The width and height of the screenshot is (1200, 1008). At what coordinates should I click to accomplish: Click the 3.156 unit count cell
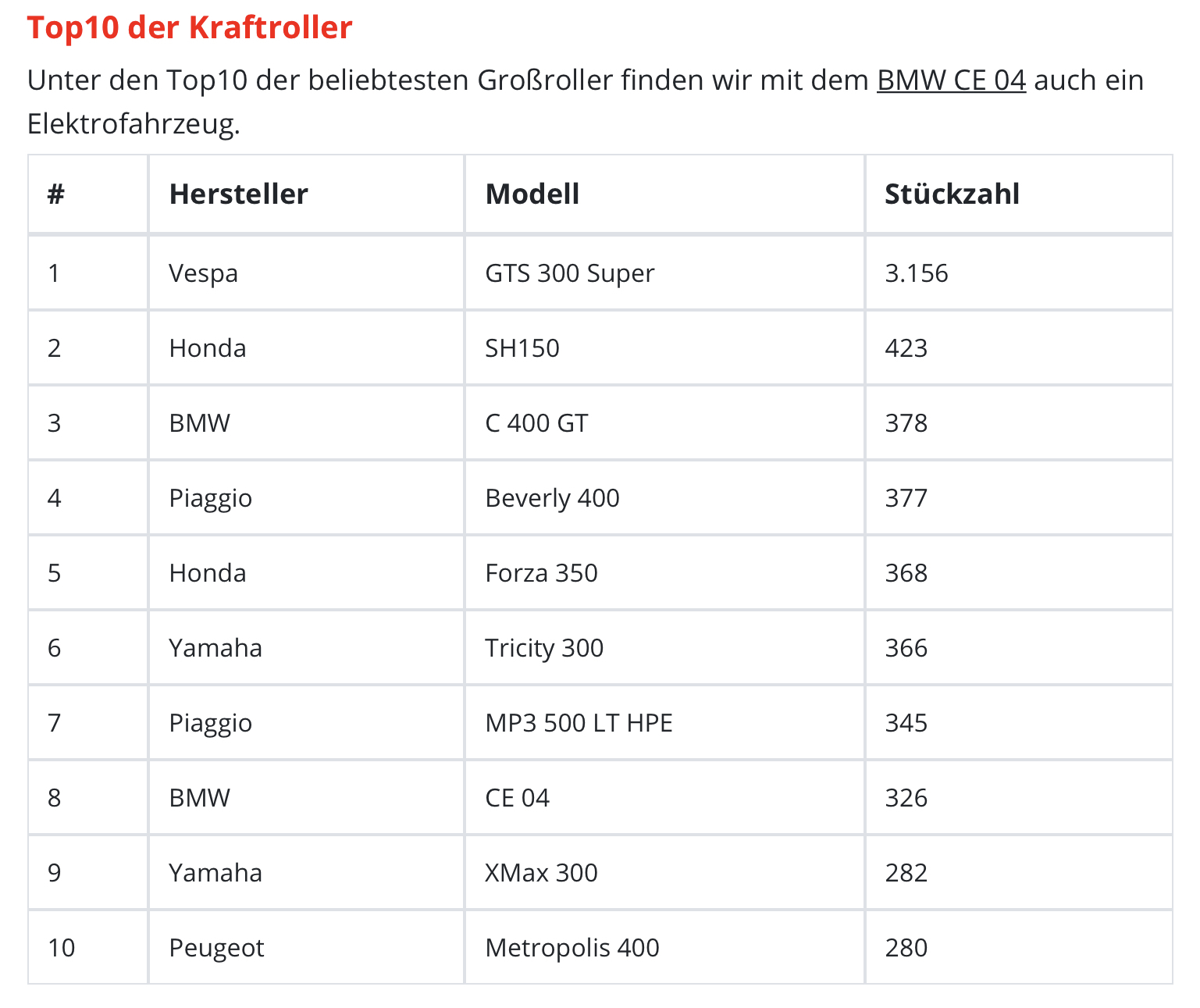tap(916, 273)
